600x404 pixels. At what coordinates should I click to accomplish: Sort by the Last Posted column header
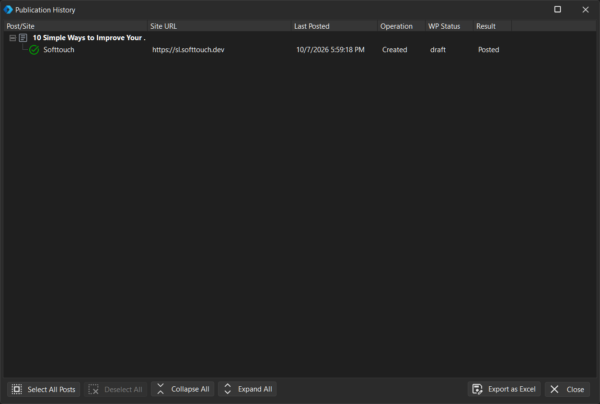pos(334,26)
